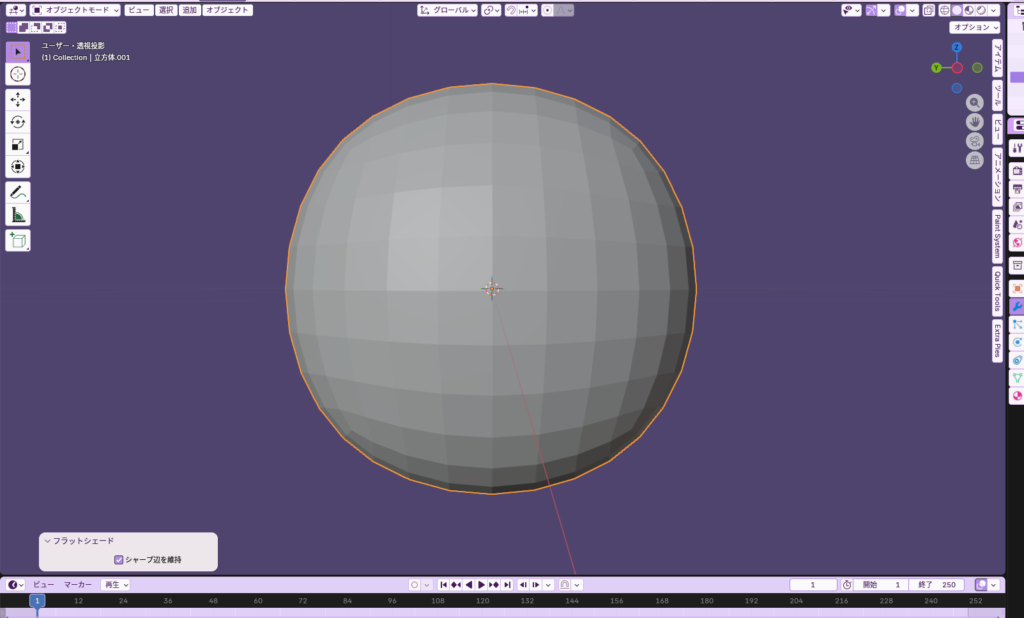The width and height of the screenshot is (1024, 618).
Task: Click the green Y axis gizmo handle
Action: pos(936,68)
